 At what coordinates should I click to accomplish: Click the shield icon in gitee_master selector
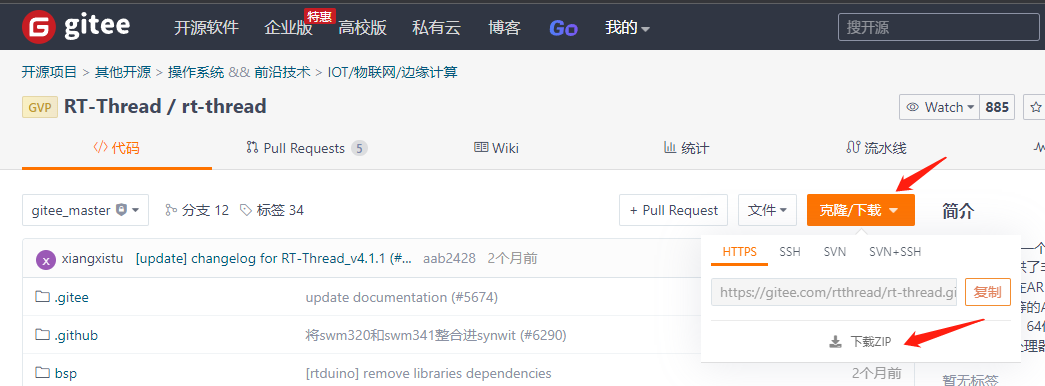[121, 210]
